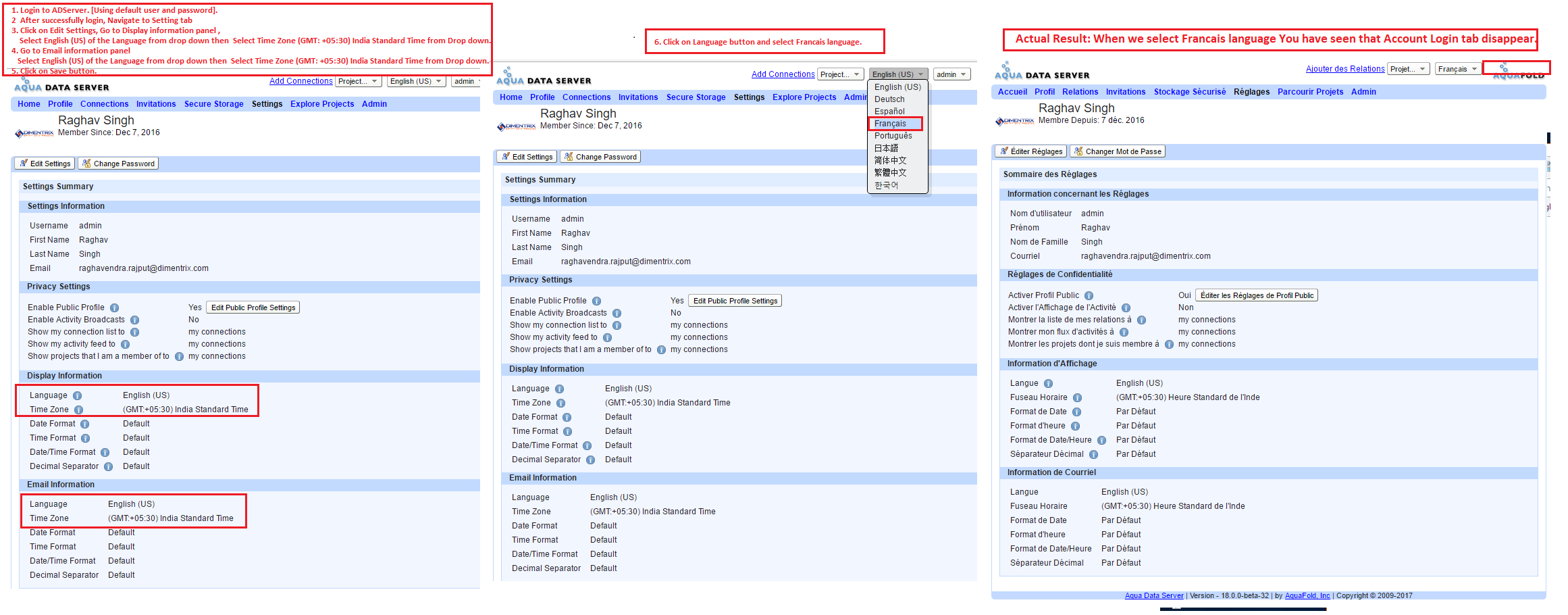Click info icon for Enable Public Profile, middle screenshot
The width and height of the screenshot is (1568, 615).
(597, 301)
